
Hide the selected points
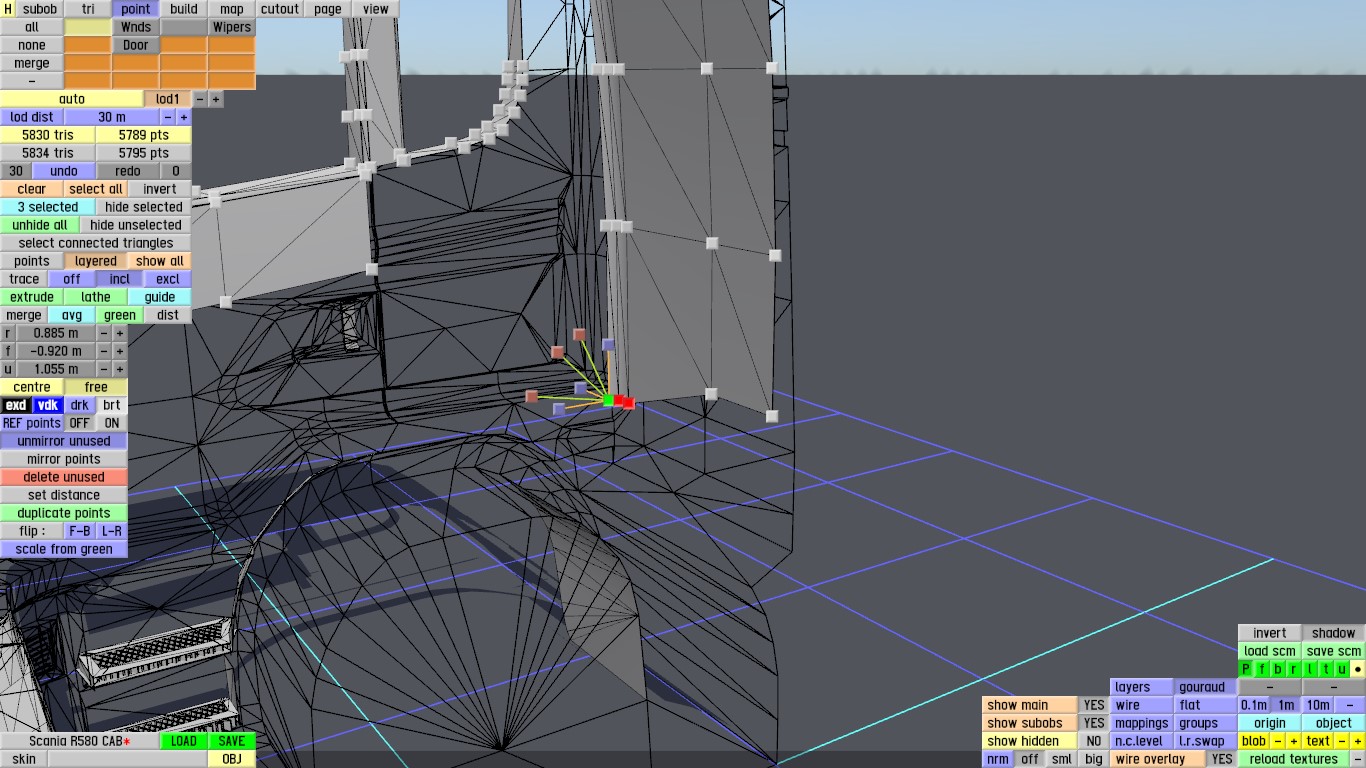[x=144, y=207]
